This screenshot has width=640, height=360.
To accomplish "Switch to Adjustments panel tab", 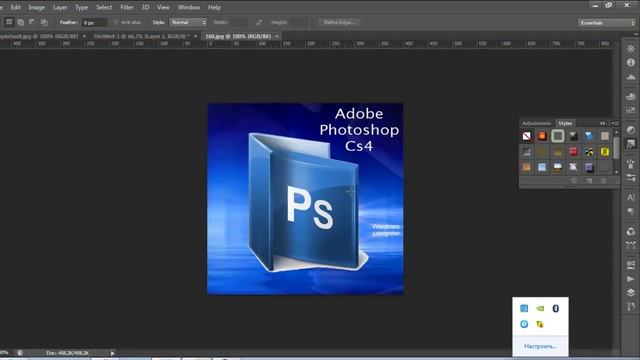I will pyautogui.click(x=536, y=123).
